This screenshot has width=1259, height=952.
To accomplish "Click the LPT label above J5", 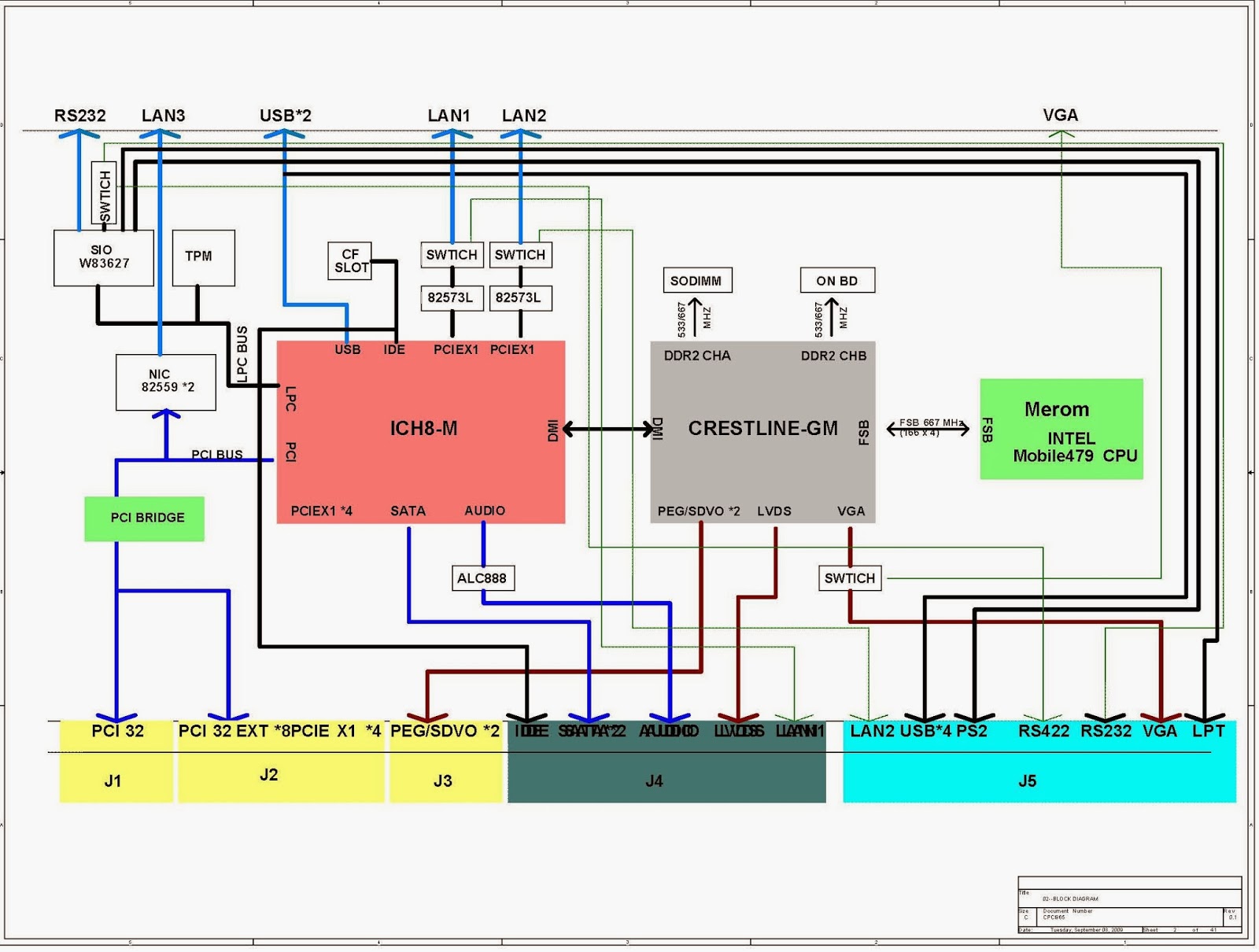I will [1209, 731].
